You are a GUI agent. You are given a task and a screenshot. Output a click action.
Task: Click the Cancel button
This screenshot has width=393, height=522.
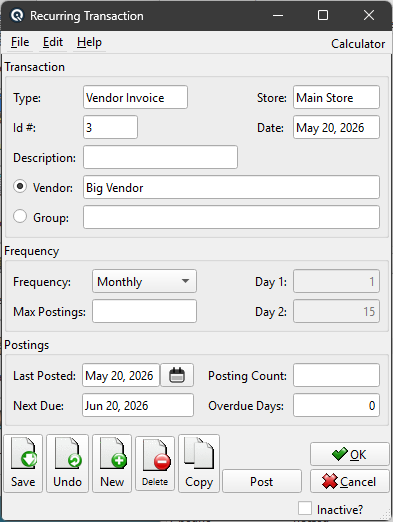[x=350, y=481]
